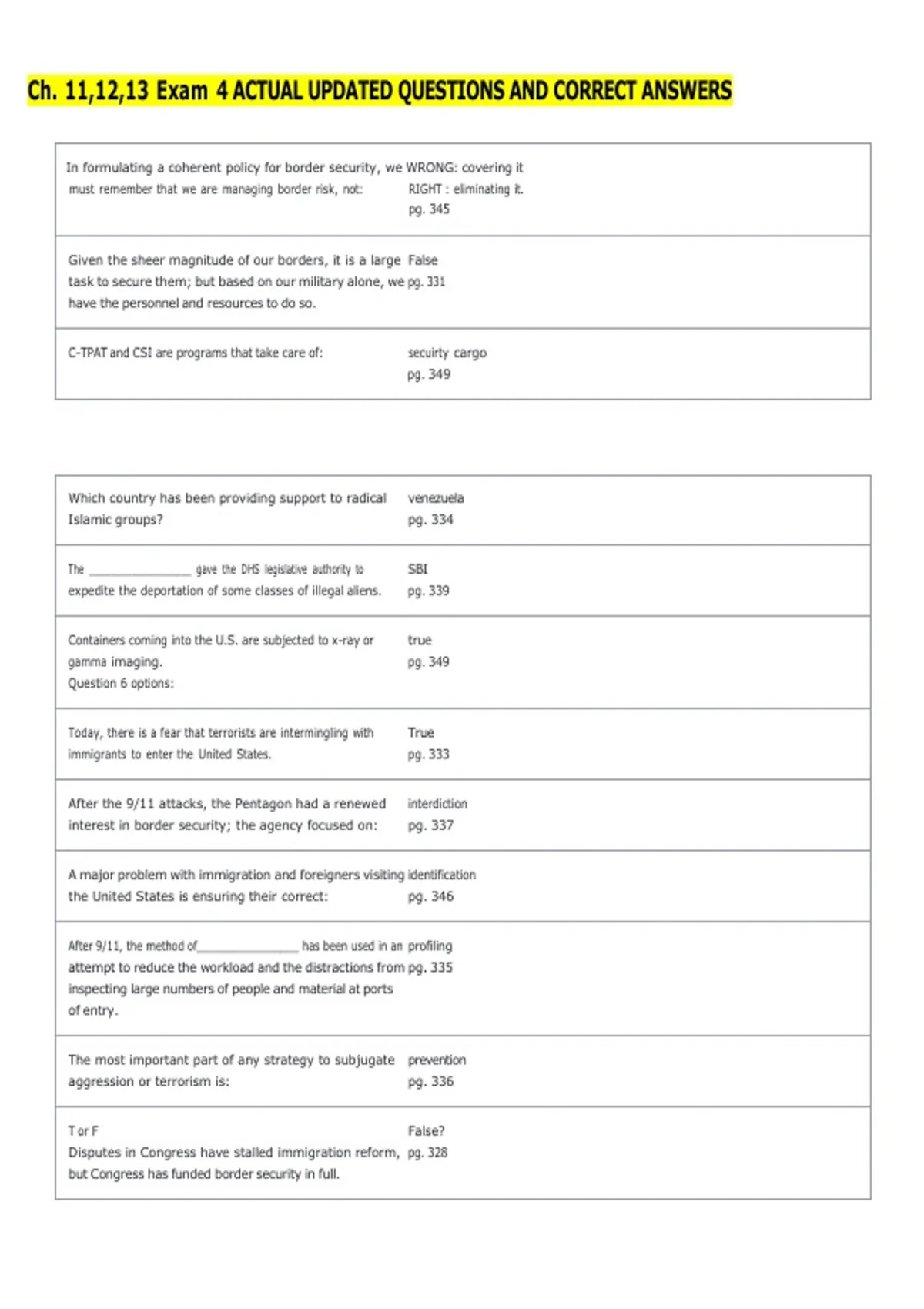Click the blank in the 'After 9/11, the method of' question

click(x=248, y=949)
